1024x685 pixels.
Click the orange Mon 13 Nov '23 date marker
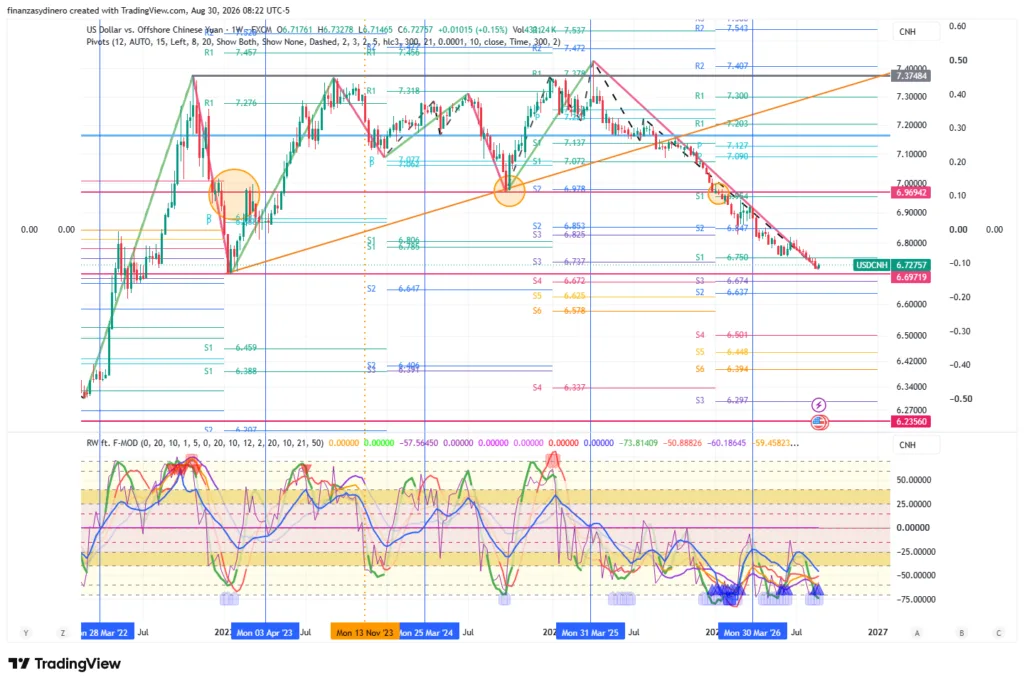(365, 632)
